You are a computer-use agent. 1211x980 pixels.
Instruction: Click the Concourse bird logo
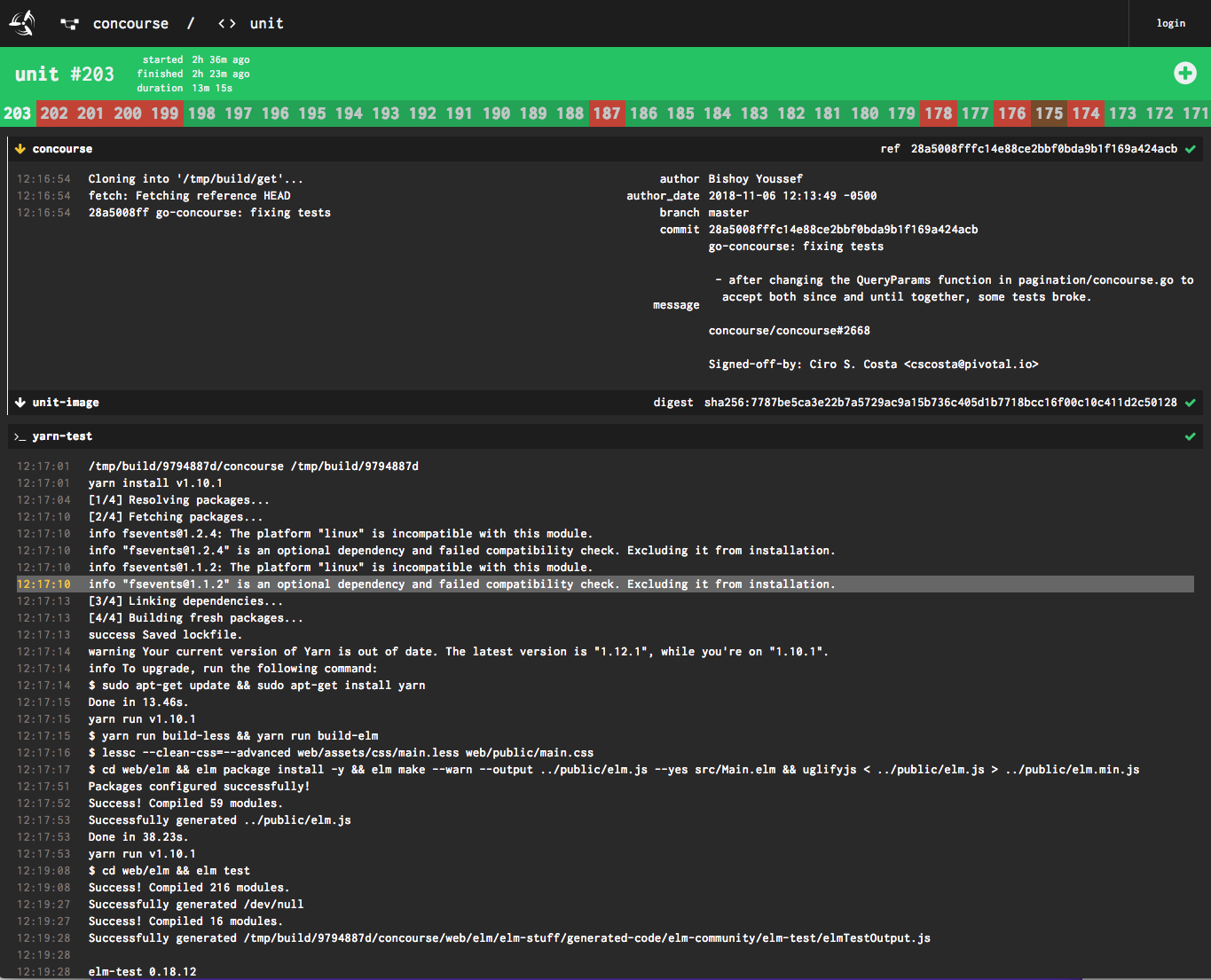[x=20, y=23]
